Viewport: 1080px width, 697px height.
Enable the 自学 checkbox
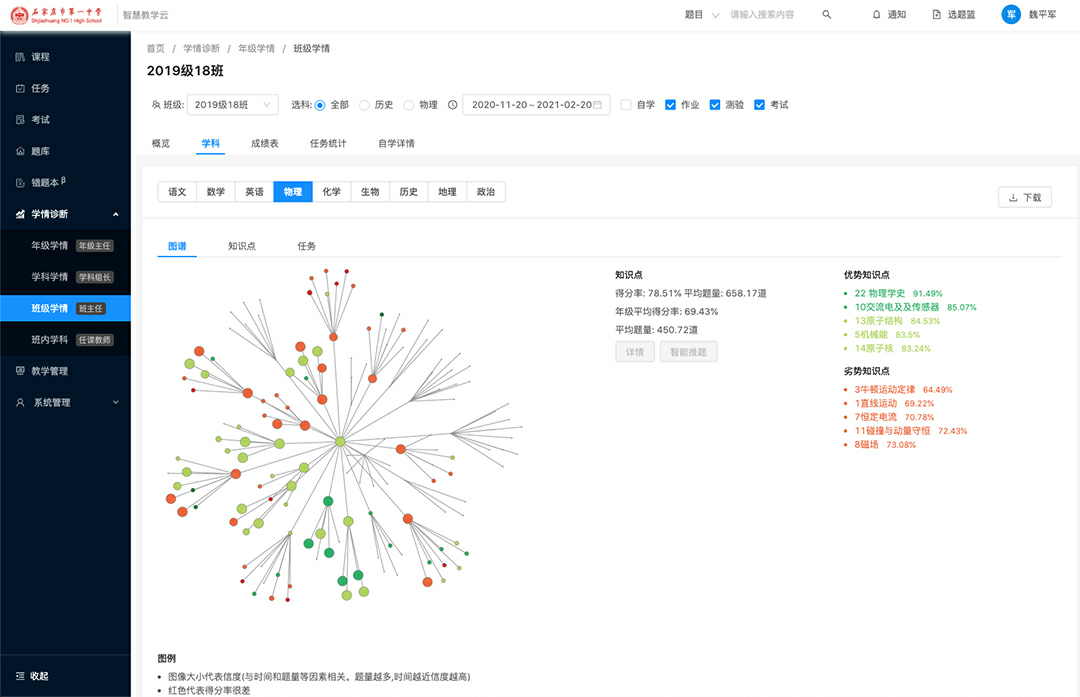626,105
